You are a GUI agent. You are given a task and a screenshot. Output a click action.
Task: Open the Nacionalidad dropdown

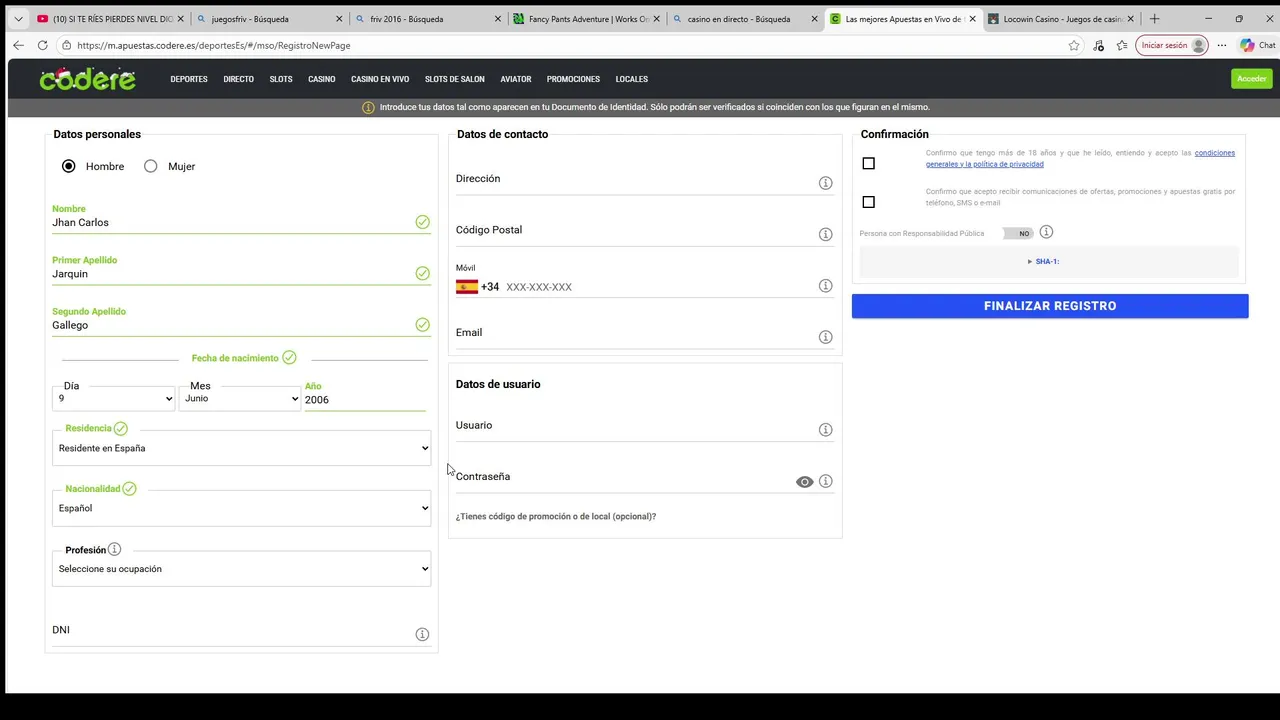point(242,508)
